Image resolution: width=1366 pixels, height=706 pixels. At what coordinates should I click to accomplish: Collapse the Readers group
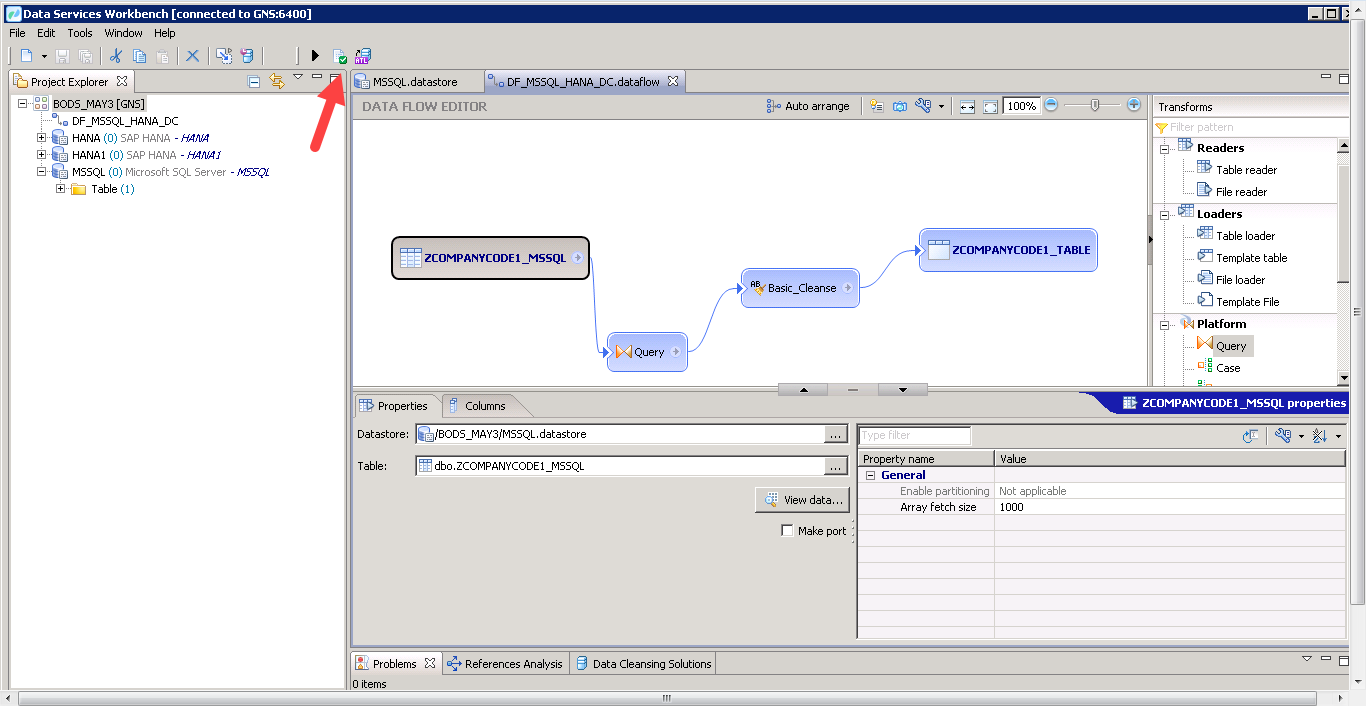pos(1164,148)
